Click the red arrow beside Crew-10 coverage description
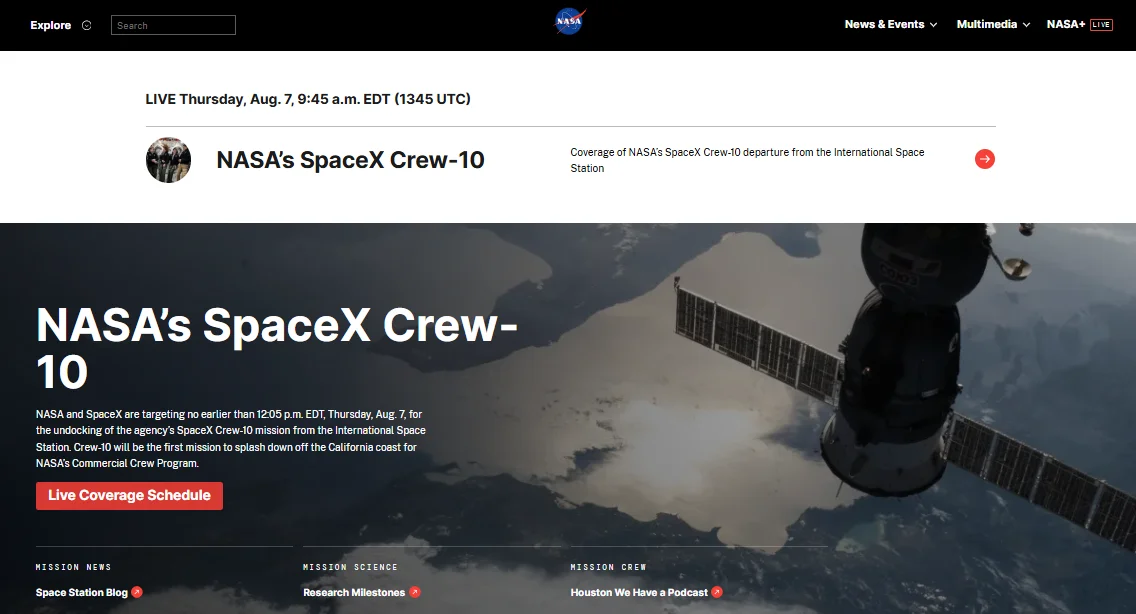Screen dimensions: 1136x614 point(985,159)
